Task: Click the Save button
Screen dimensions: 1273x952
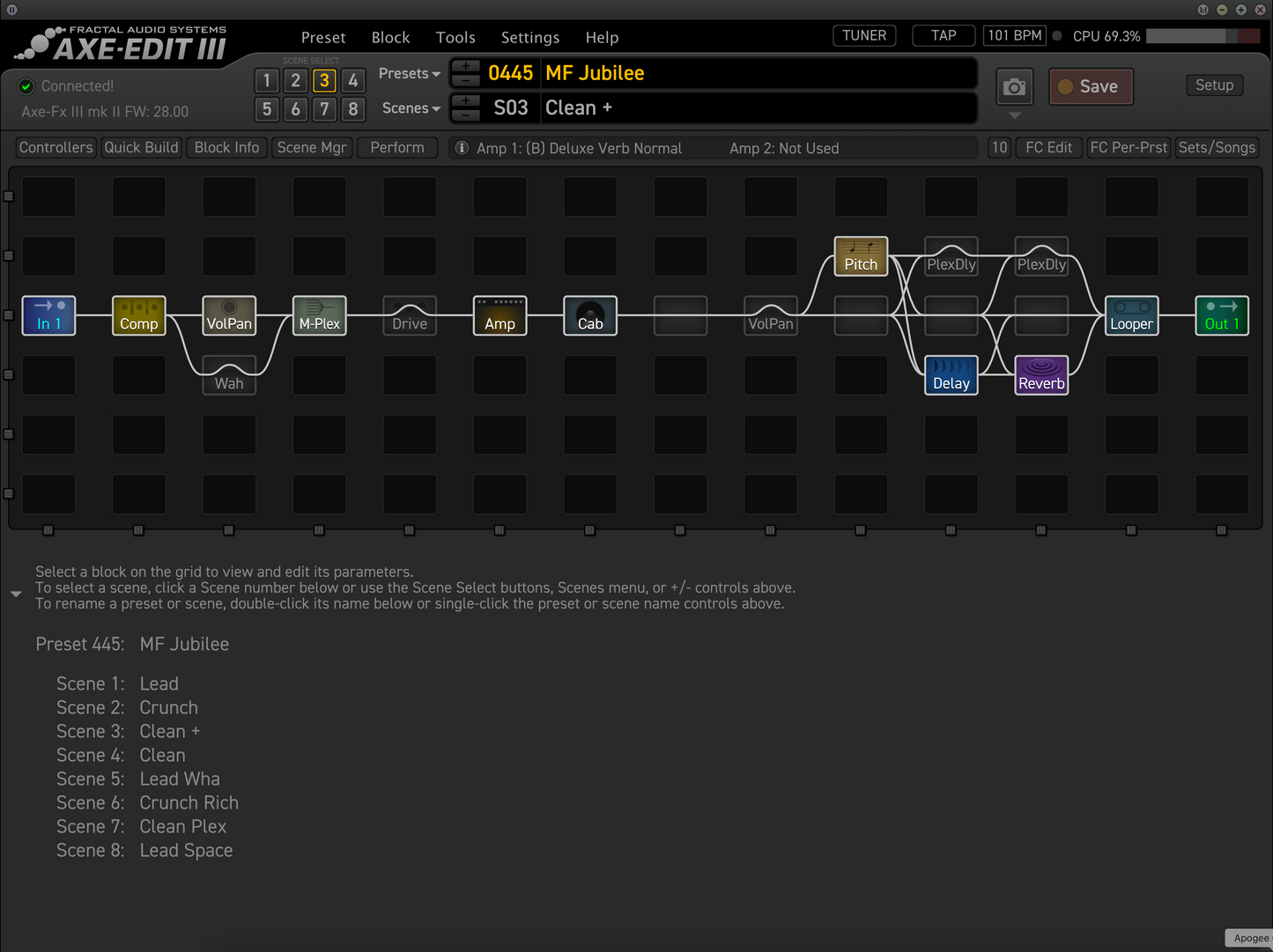Action: (1091, 87)
